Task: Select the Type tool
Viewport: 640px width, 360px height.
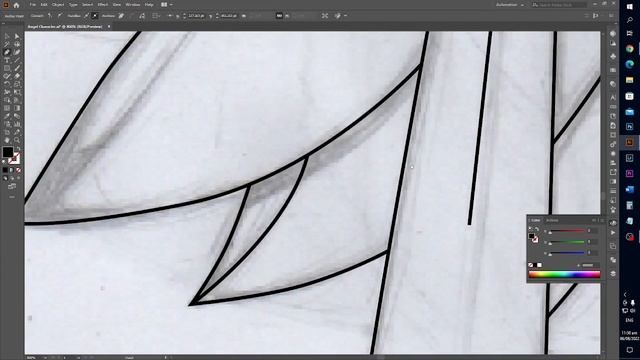Action: [x=7, y=60]
